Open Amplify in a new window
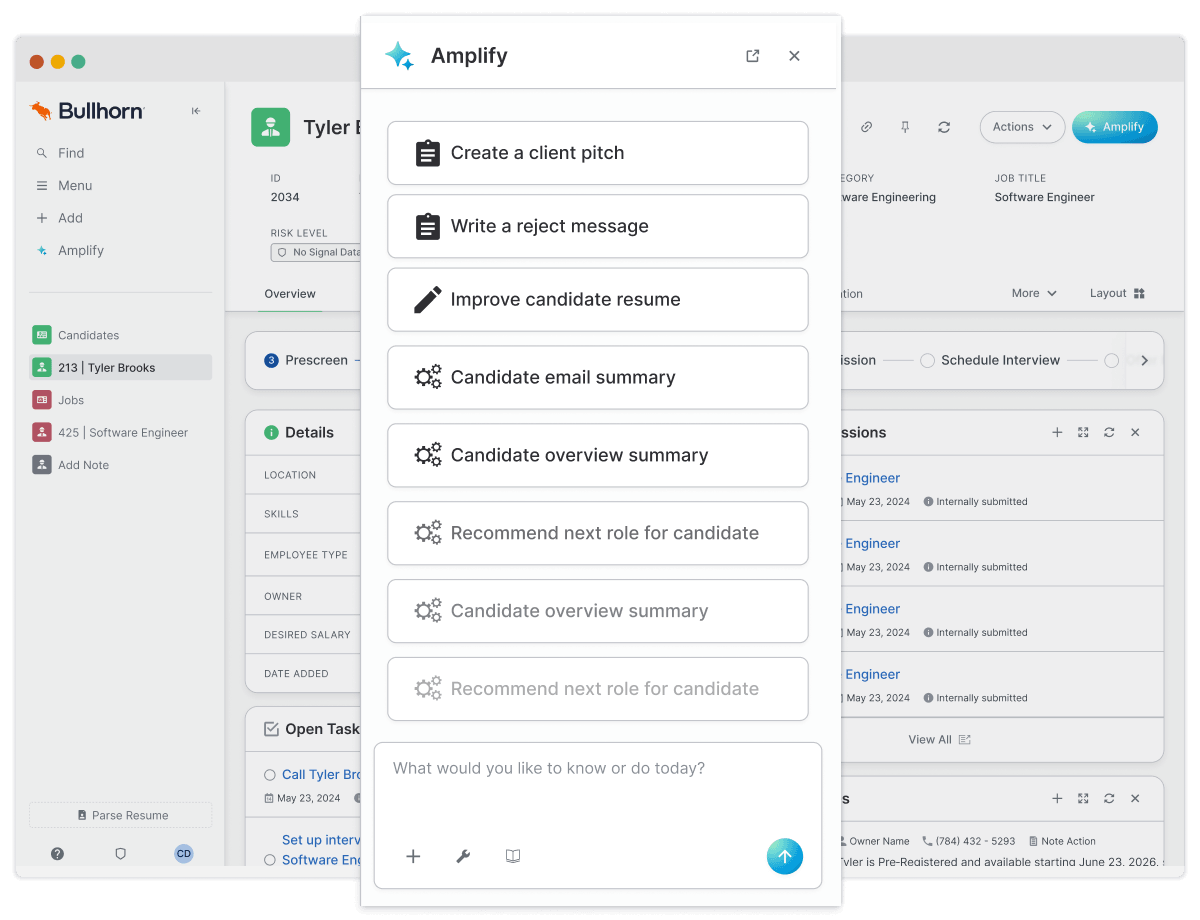The height and width of the screenshot is (920, 1200). 753,56
